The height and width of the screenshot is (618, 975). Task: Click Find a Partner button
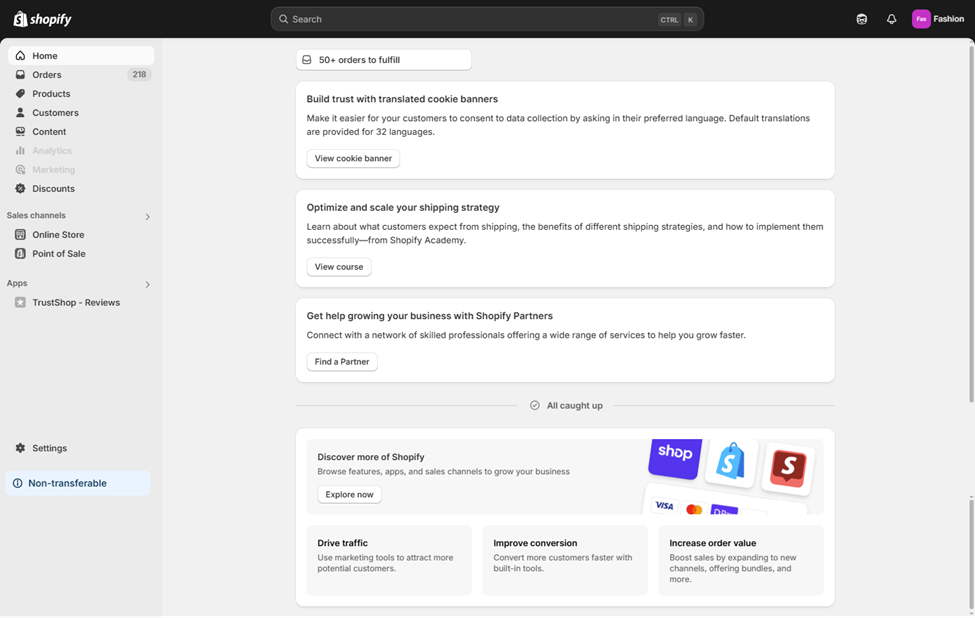(x=342, y=361)
